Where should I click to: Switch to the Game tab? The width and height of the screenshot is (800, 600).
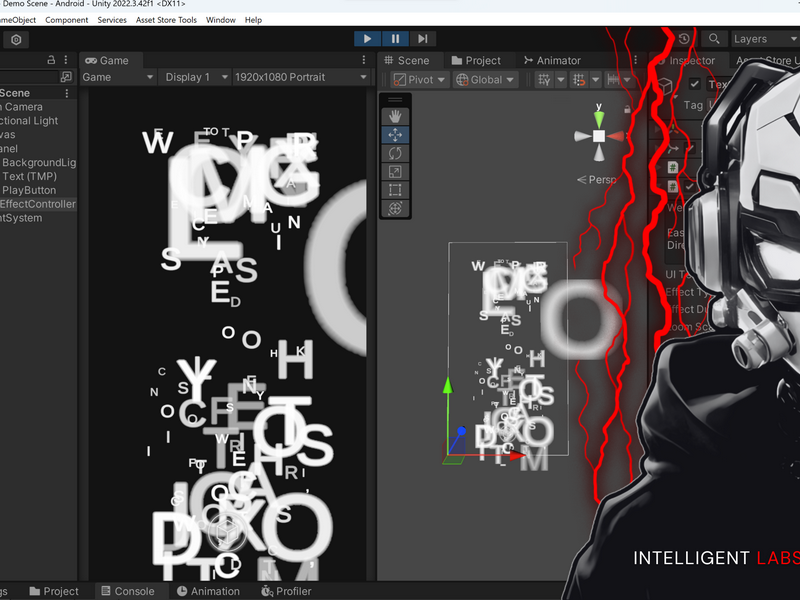coord(107,60)
